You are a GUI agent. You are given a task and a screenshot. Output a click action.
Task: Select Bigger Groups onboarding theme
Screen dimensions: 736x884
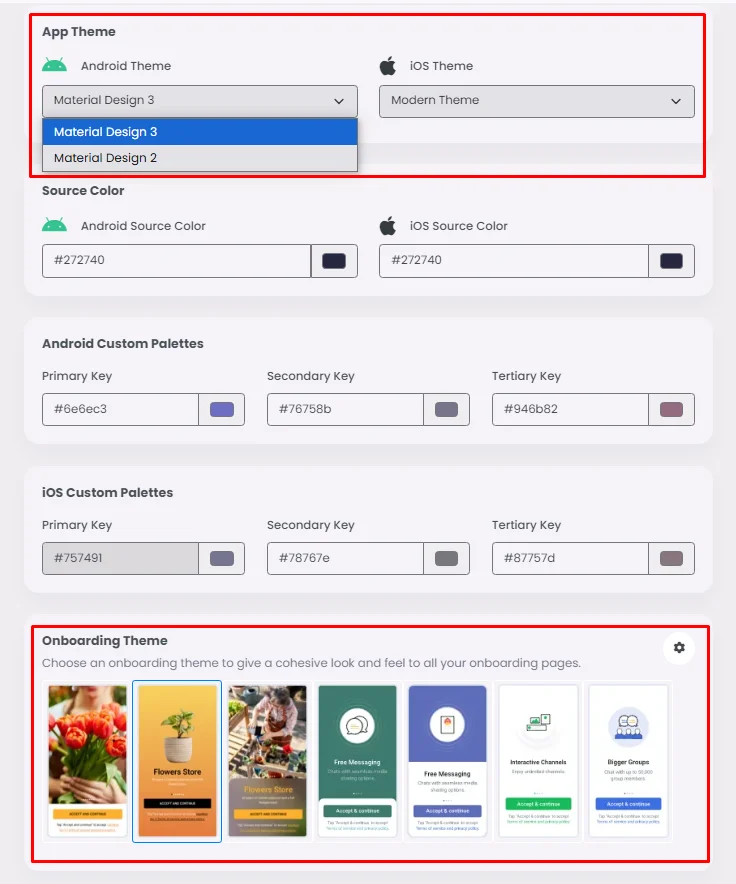coord(628,761)
